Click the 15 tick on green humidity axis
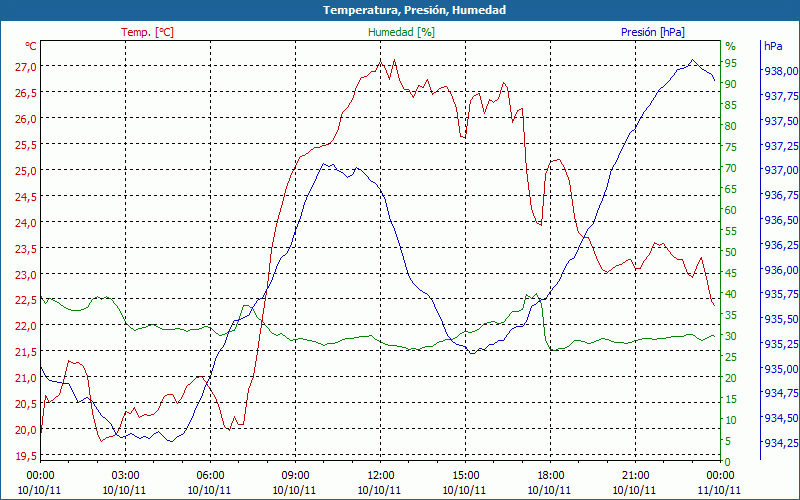 [731, 399]
